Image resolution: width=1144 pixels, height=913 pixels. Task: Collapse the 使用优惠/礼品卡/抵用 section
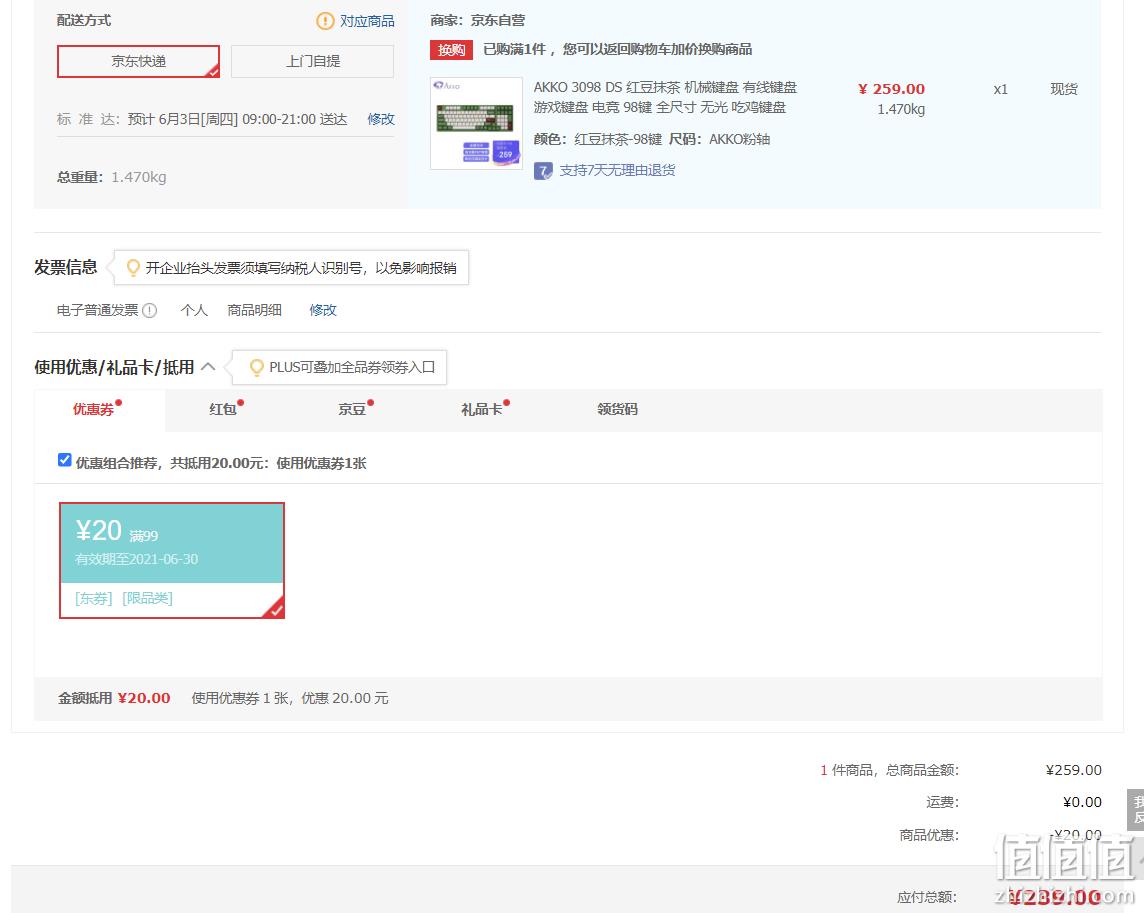tap(208, 366)
